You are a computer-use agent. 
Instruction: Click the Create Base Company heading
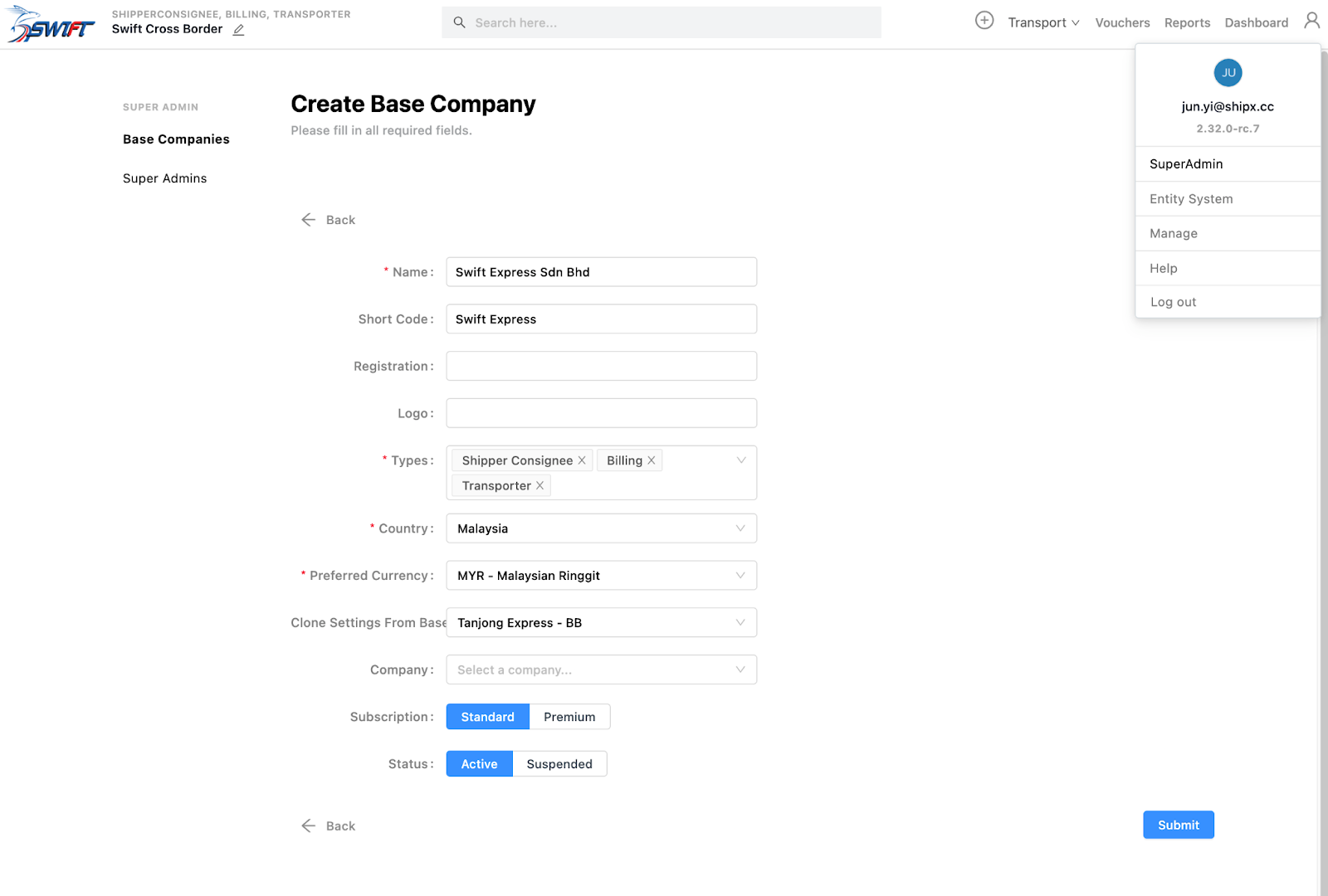point(413,104)
